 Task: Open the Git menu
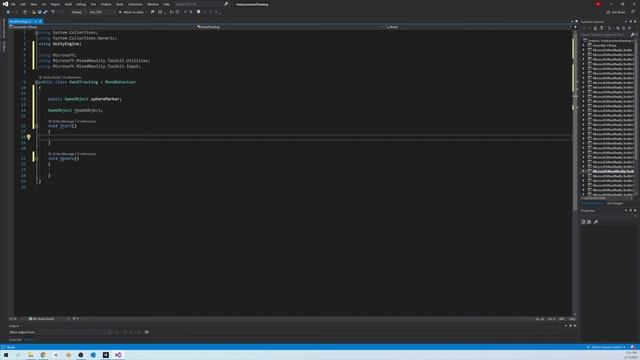[44, 4]
